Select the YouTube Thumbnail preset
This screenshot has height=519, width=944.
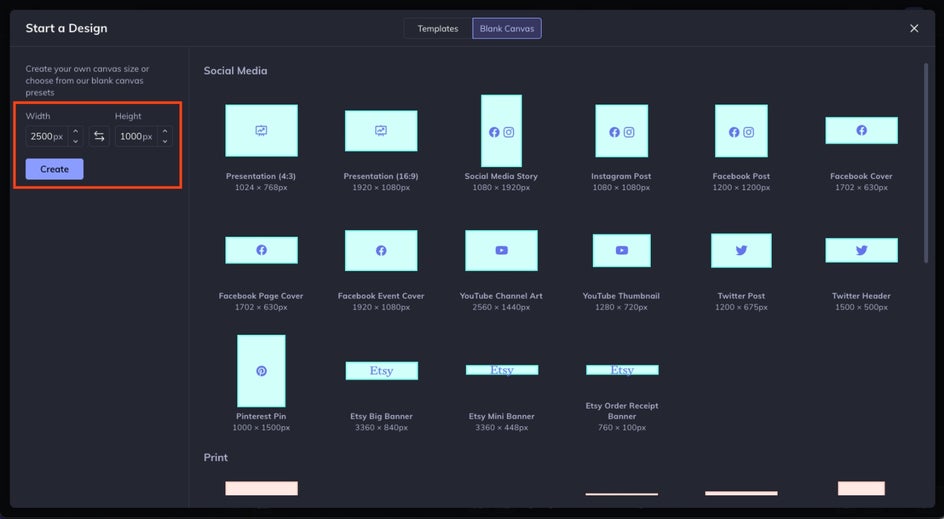pyautogui.click(x=621, y=250)
